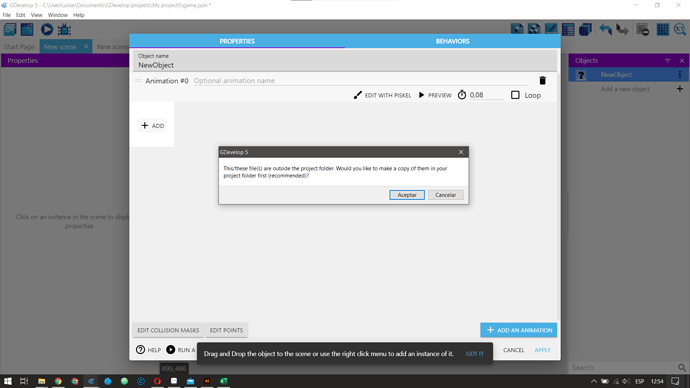Open the project manager icon in toolbar
The width and height of the screenshot is (690, 388).
[10, 29]
